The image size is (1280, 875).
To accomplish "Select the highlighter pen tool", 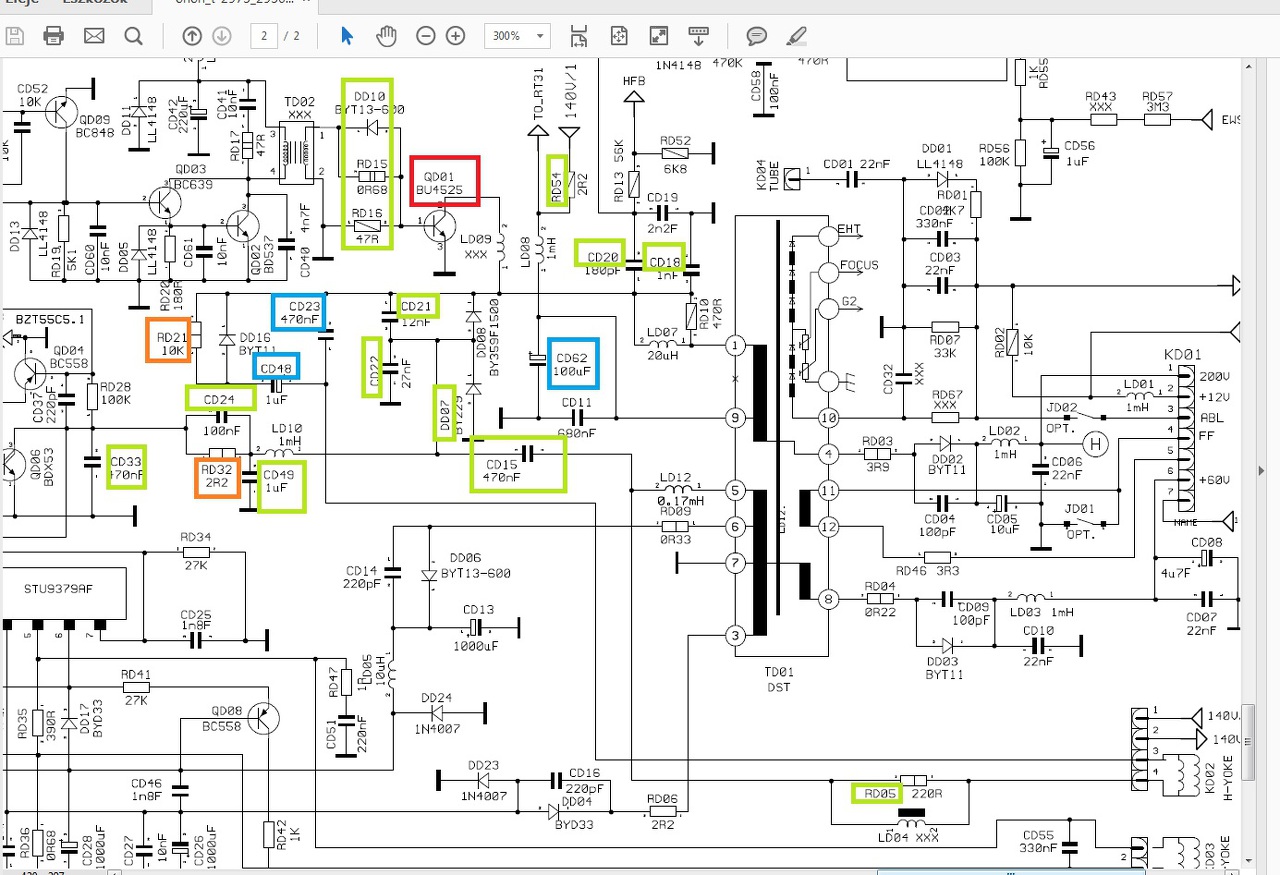I will coord(796,36).
